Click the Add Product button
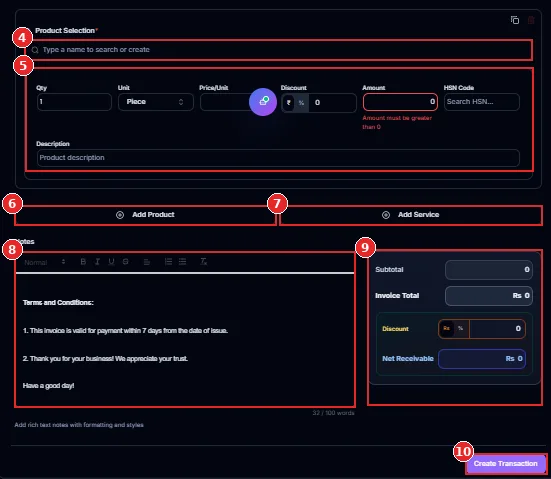The height and width of the screenshot is (479, 551). [145, 215]
